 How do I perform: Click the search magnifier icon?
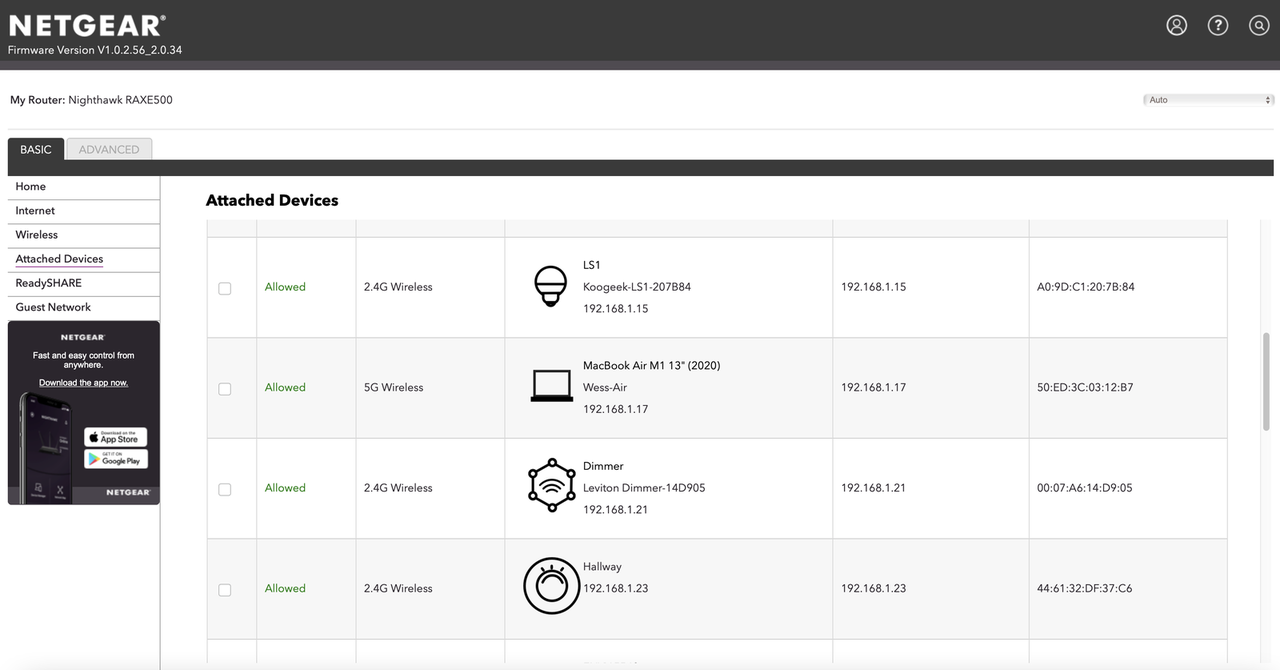coord(1259,26)
